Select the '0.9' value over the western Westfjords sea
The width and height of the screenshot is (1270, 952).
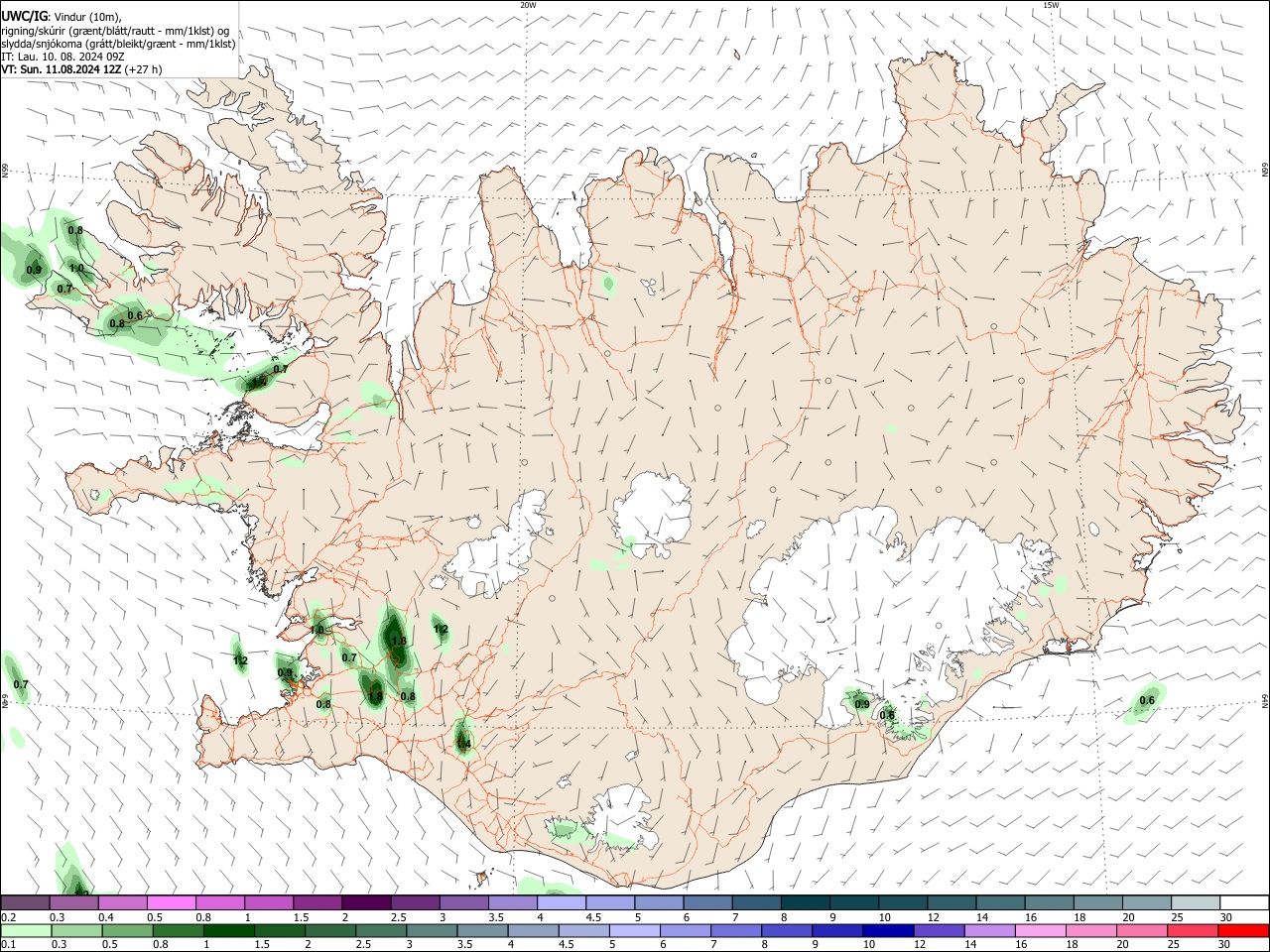click(34, 270)
